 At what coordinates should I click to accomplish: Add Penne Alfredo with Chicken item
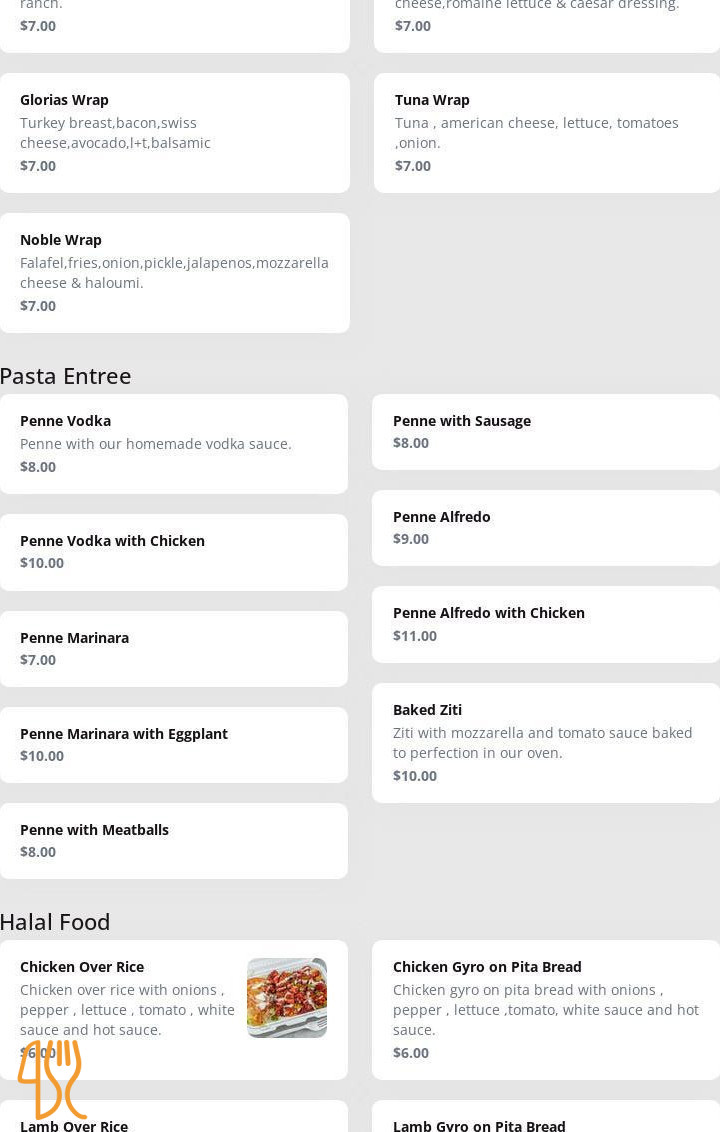(x=546, y=624)
